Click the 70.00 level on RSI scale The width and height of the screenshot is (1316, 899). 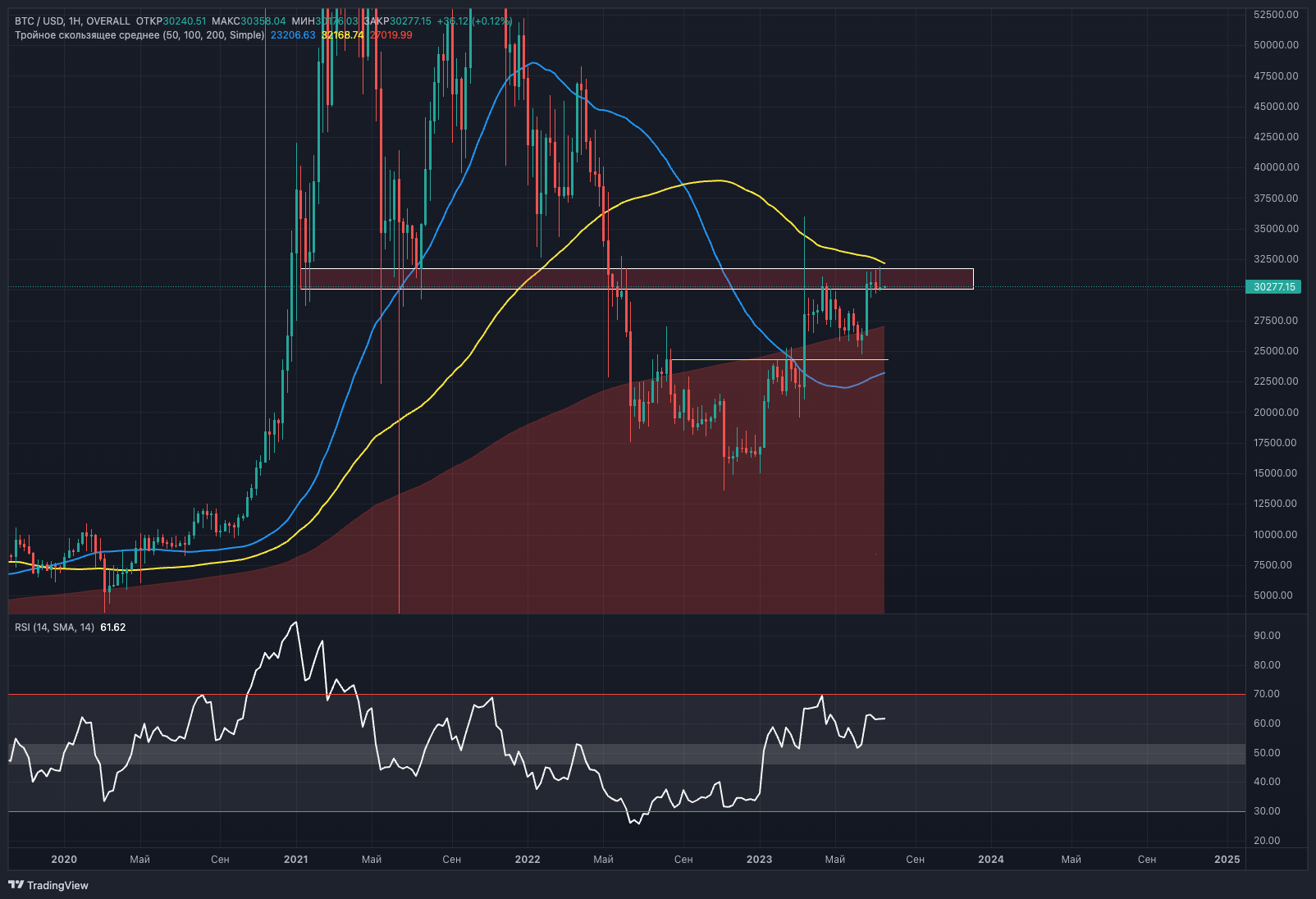click(x=1267, y=694)
